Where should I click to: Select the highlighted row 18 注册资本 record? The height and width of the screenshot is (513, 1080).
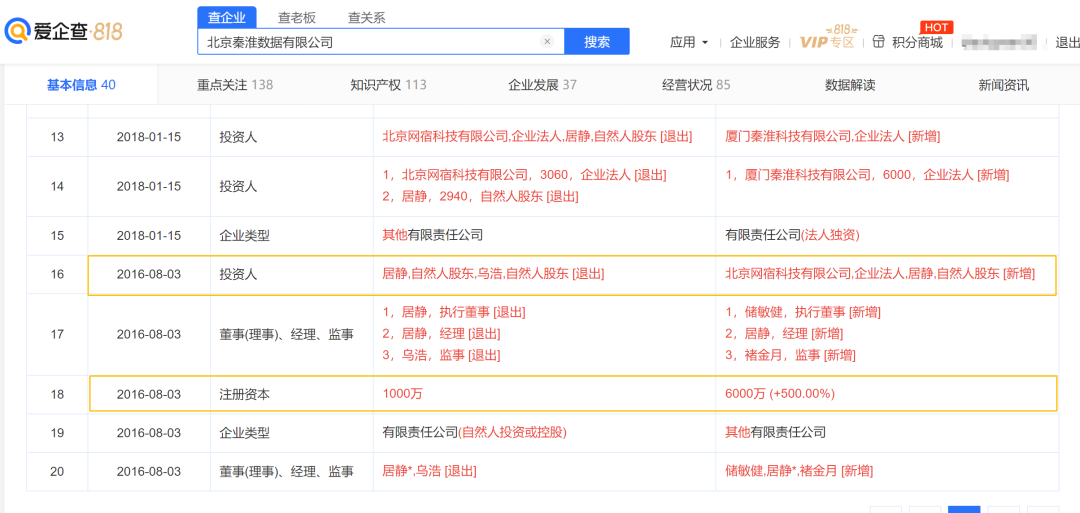click(x=572, y=394)
